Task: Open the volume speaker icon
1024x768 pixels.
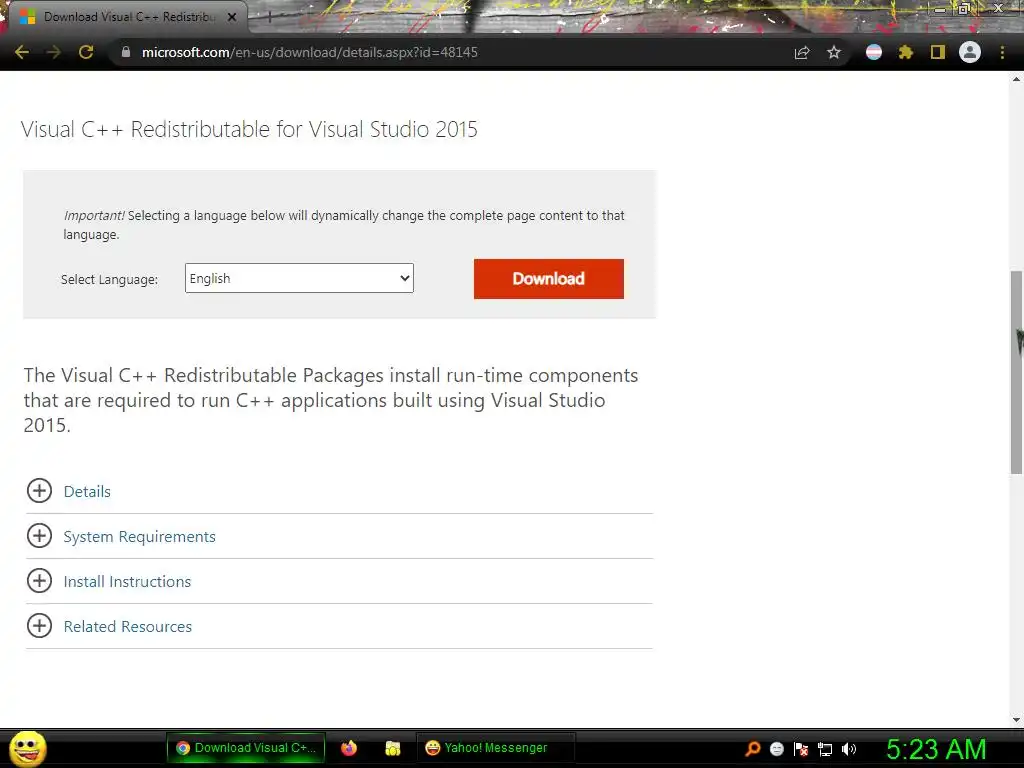Action: point(848,749)
